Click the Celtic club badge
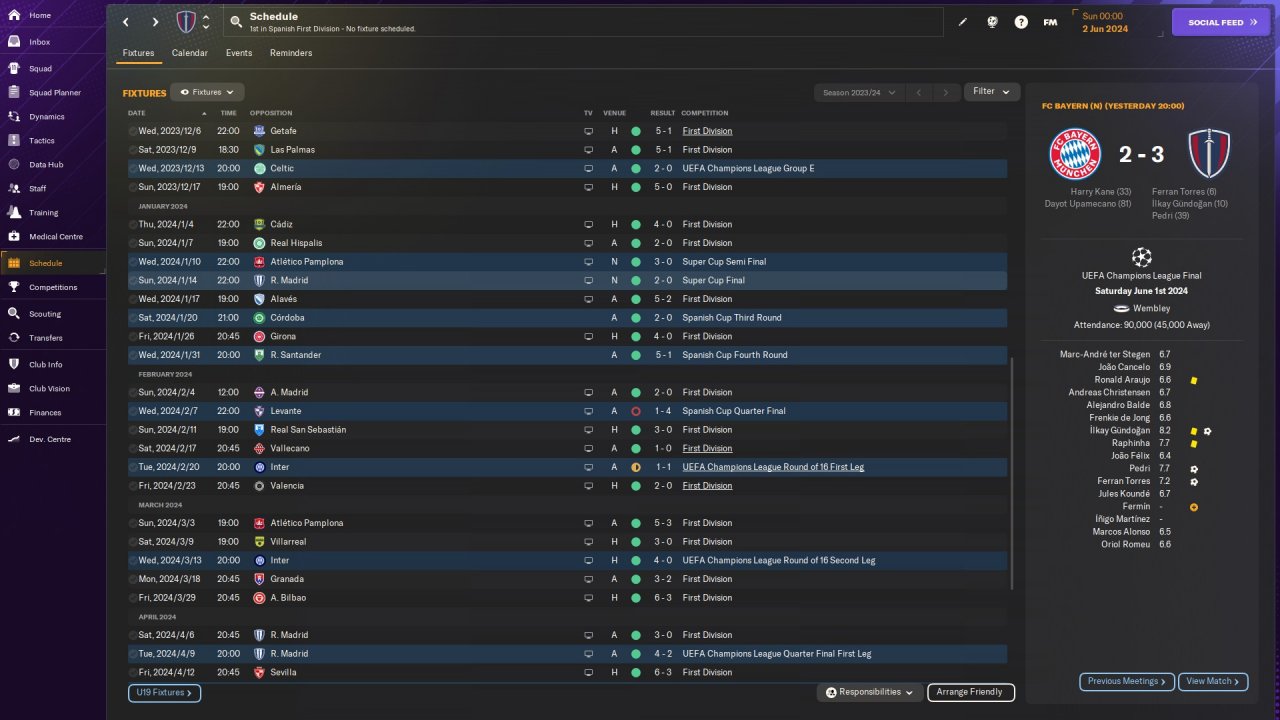This screenshot has height=720, width=1280. (x=259, y=169)
